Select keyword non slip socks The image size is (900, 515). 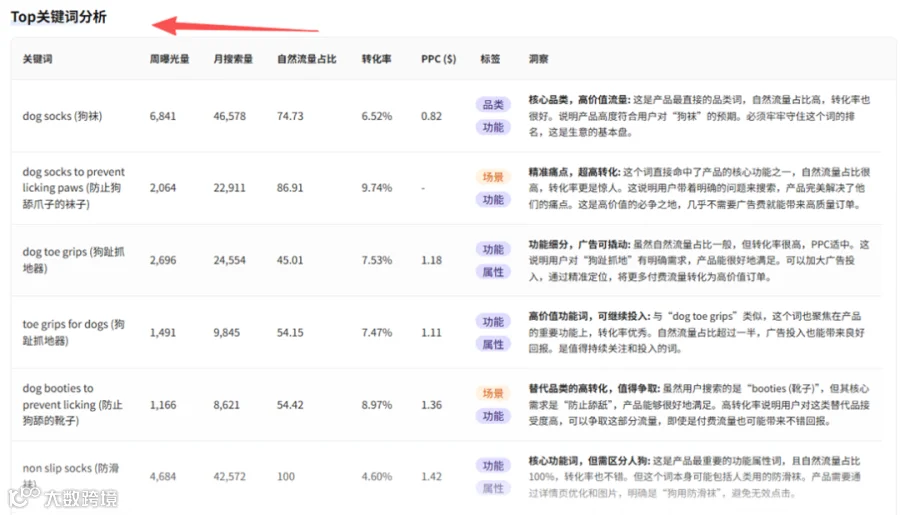71,475
